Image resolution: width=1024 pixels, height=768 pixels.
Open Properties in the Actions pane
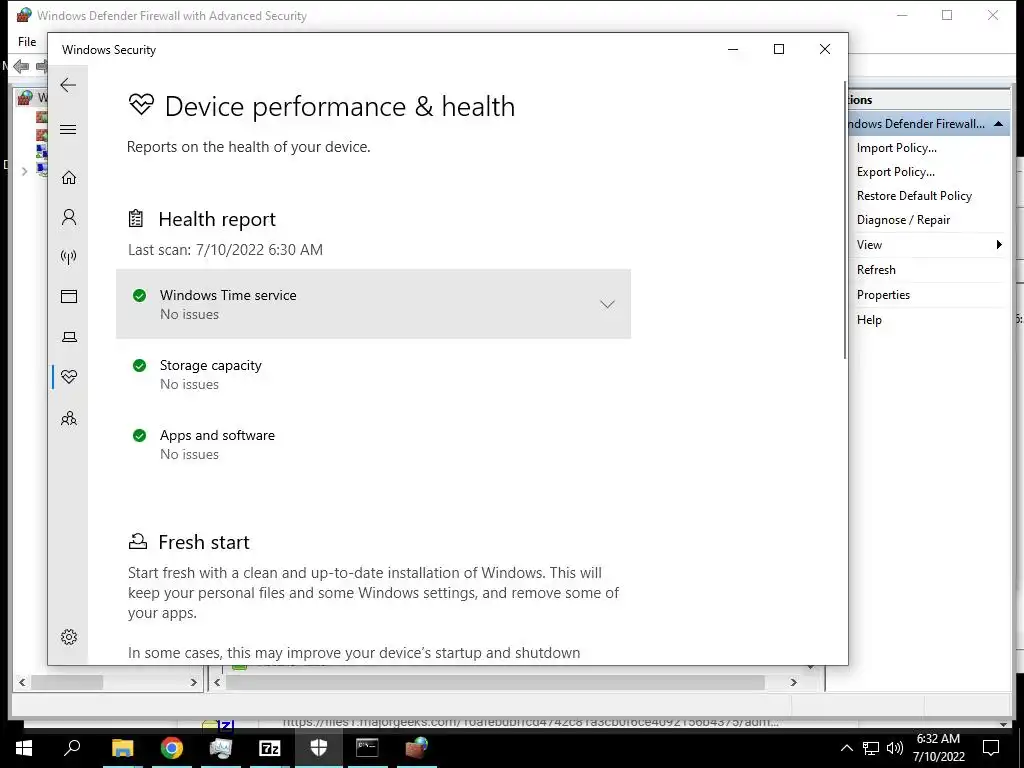[x=883, y=295]
